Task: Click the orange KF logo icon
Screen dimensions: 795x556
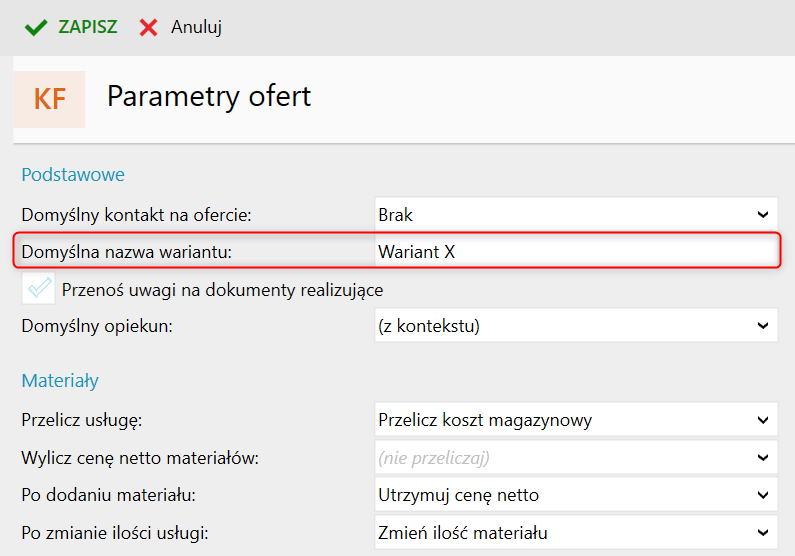Action: pos(50,98)
